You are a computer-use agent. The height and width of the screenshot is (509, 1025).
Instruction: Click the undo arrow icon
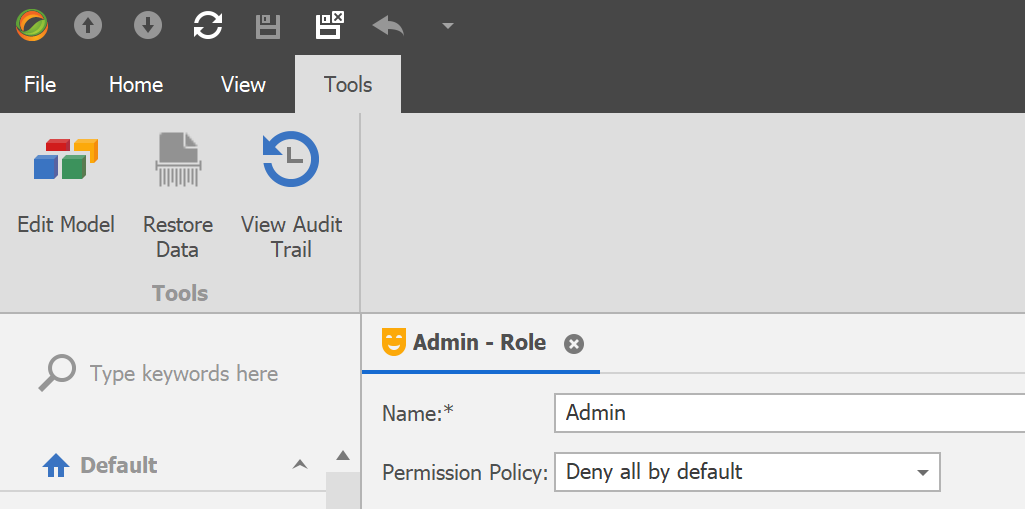coord(388,26)
